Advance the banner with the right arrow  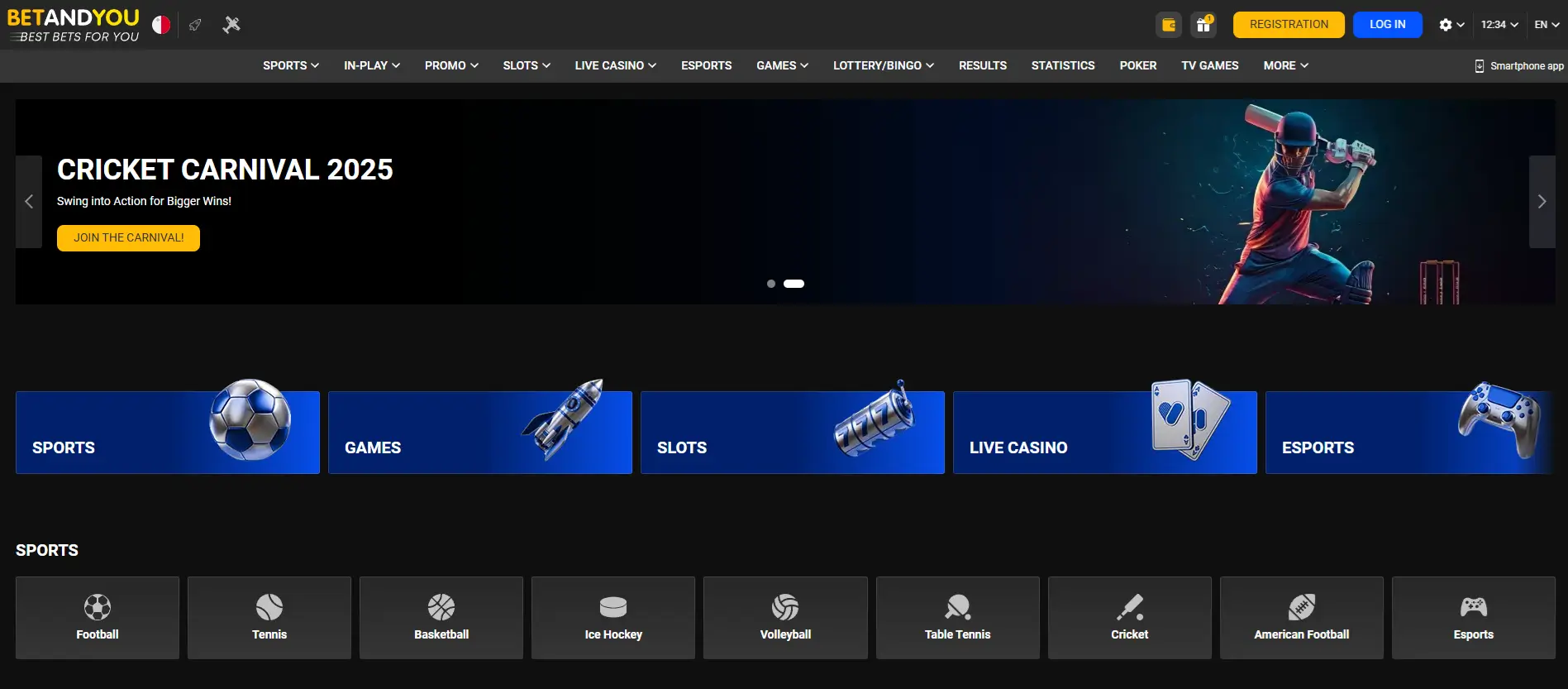click(x=1541, y=202)
